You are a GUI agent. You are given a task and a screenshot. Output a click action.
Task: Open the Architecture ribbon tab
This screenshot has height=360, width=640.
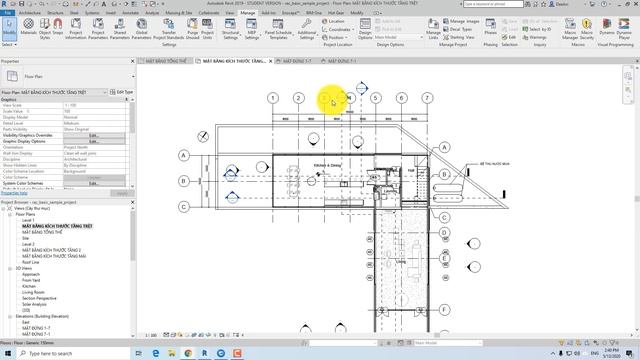pyautogui.click(x=30, y=13)
